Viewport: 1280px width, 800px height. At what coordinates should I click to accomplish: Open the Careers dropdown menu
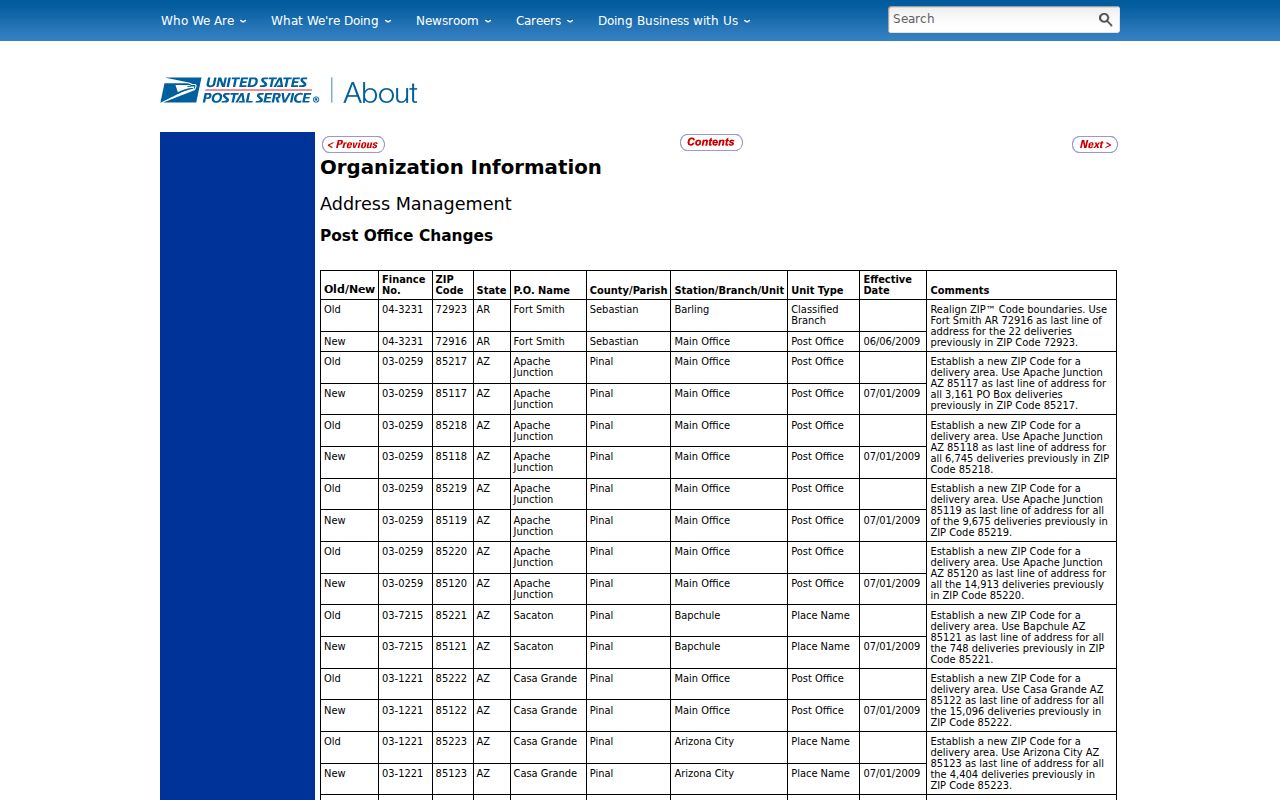(545, 20)
